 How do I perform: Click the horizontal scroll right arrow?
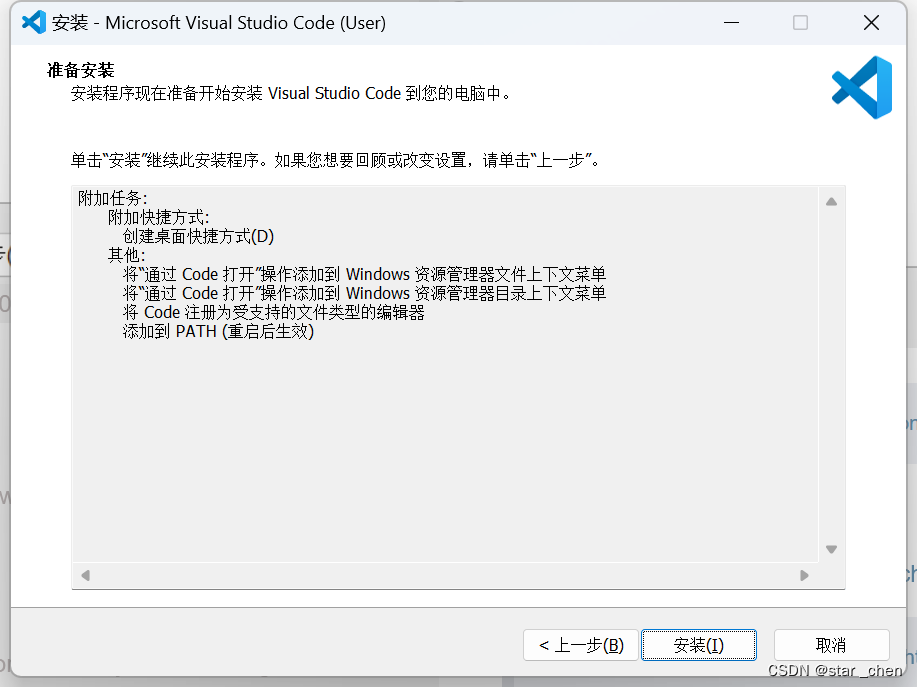(804, 575)
